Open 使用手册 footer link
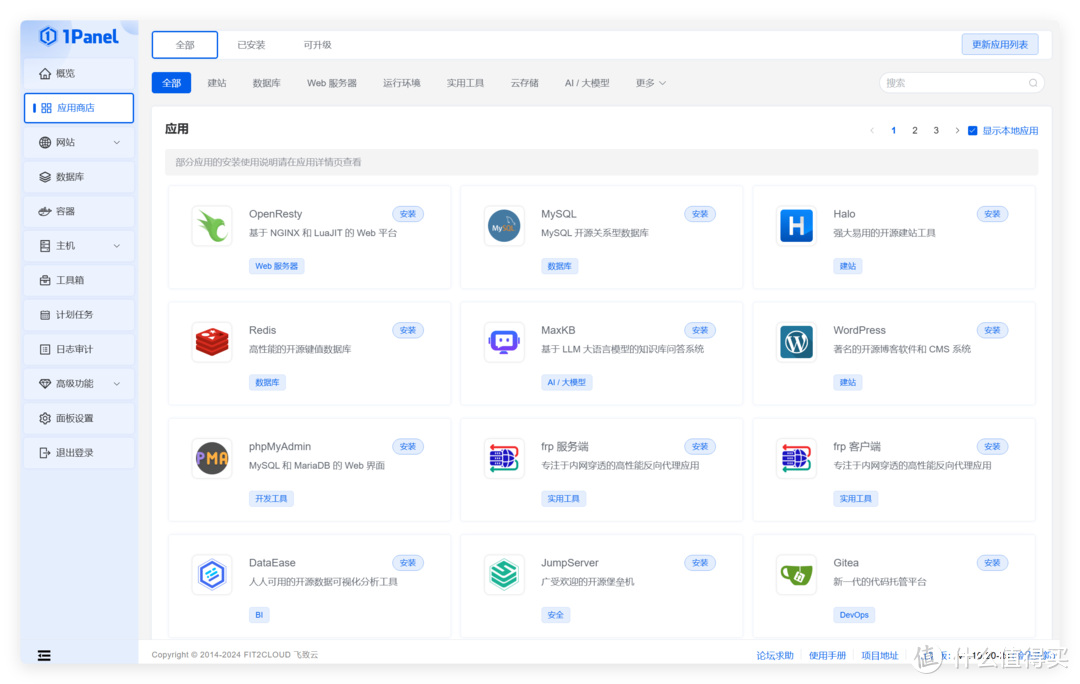The image size is (1080, 684). [x=827, y=655]
